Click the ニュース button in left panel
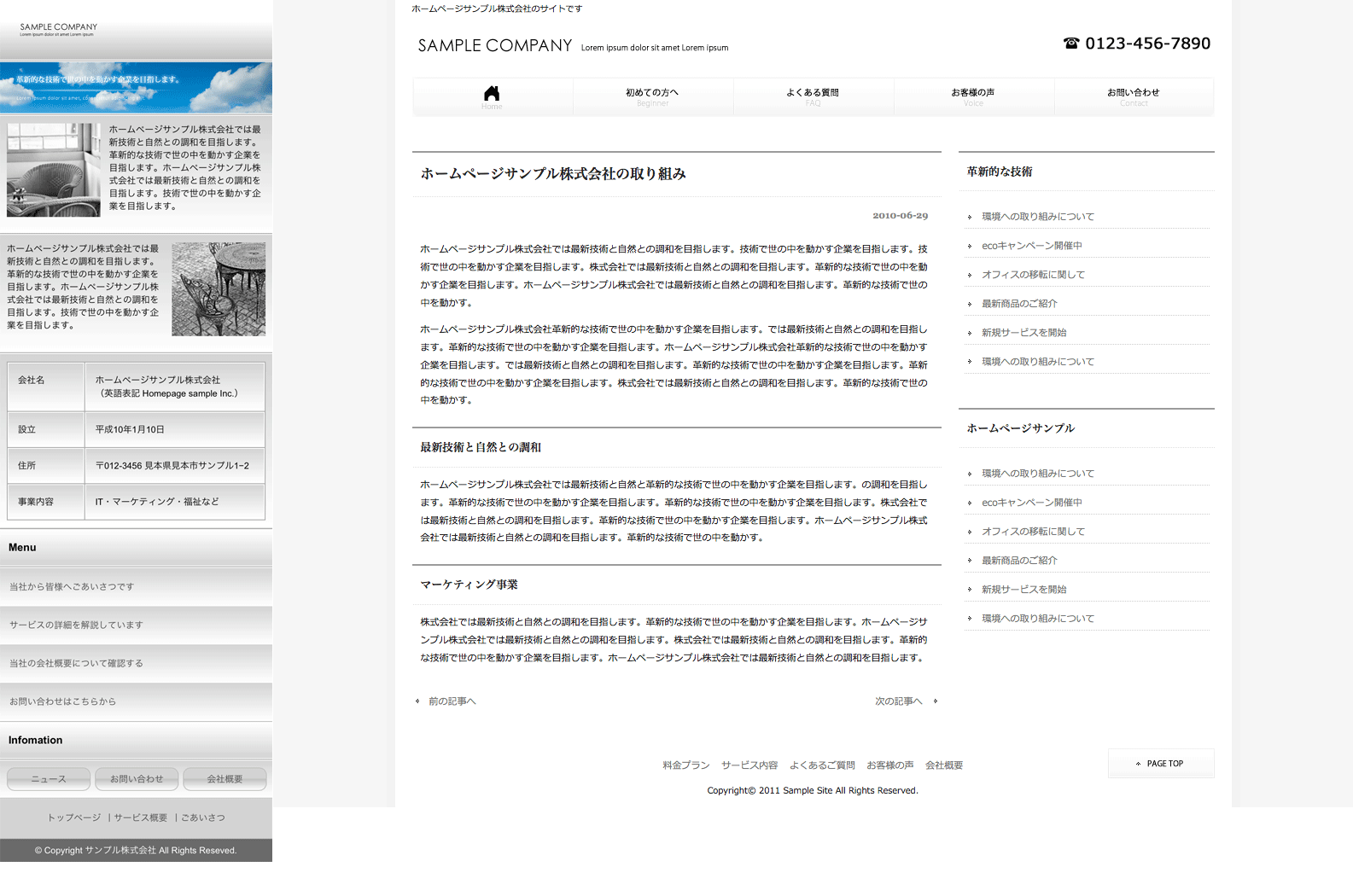 coord(49,779)
